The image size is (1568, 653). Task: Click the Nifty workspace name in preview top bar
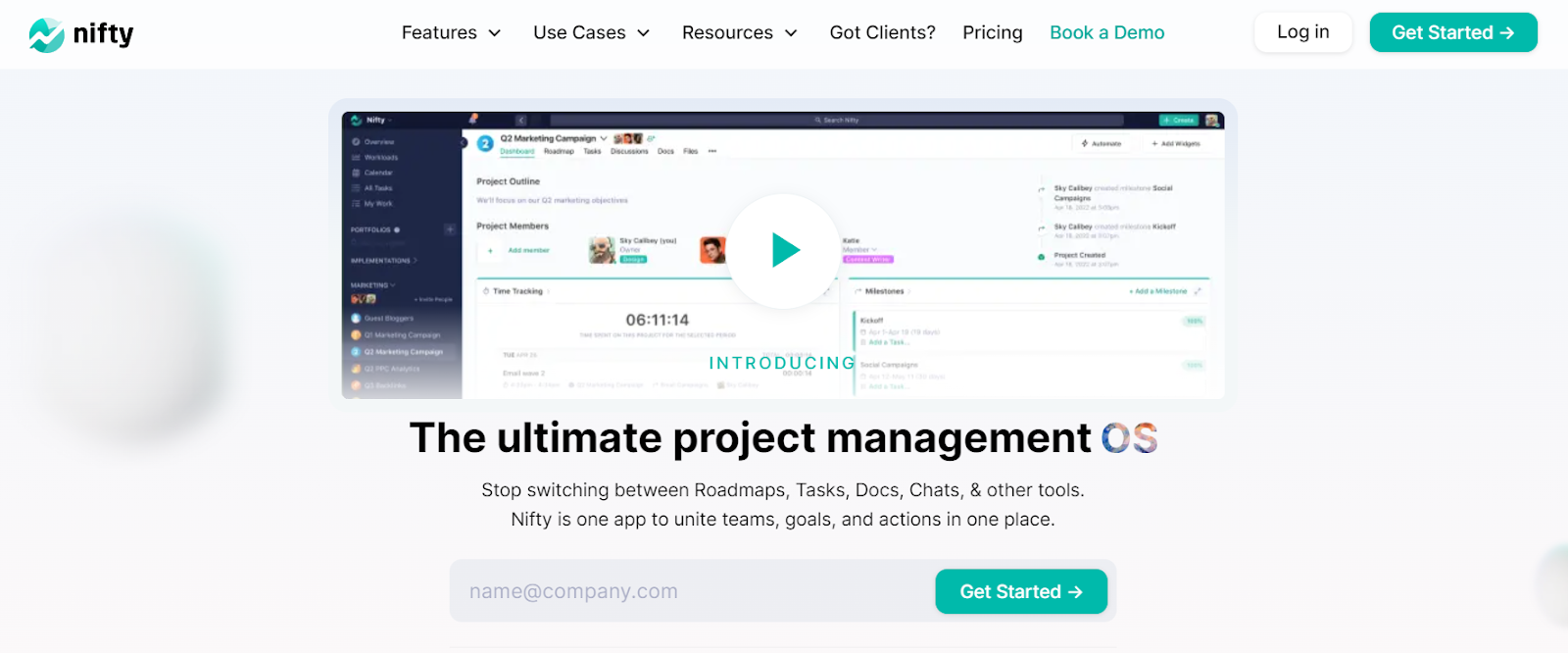375,121
